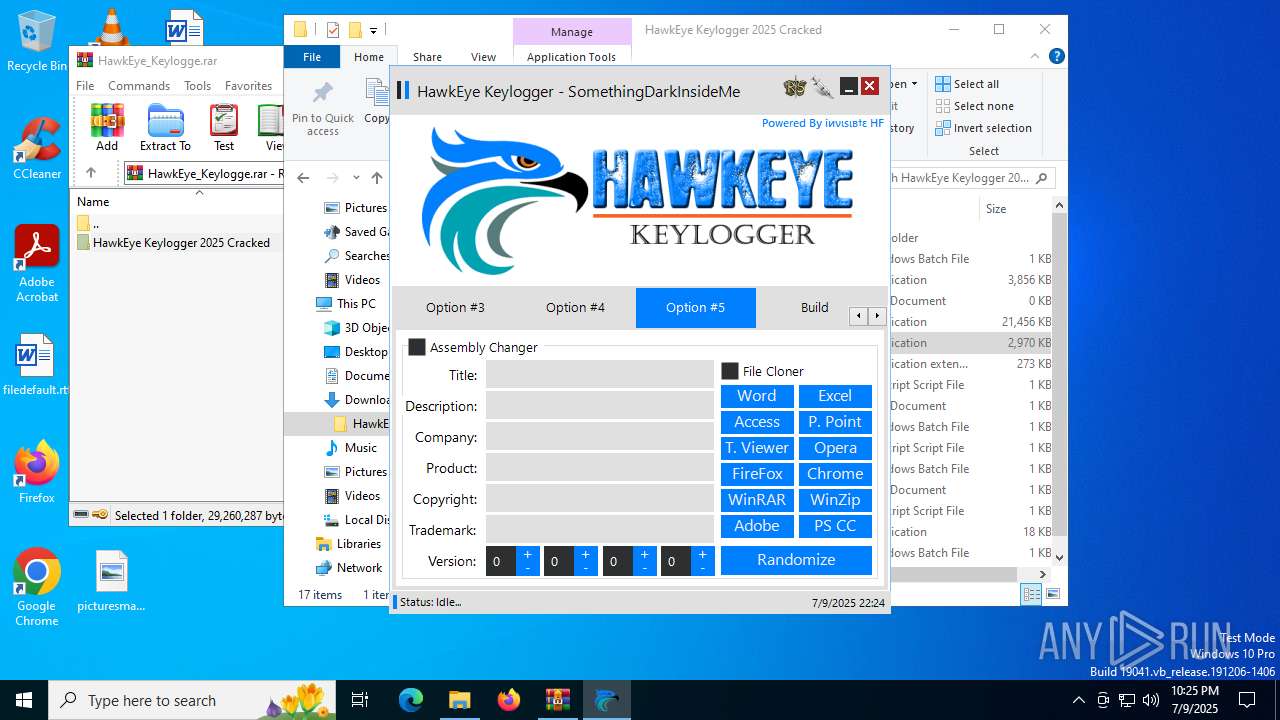Open File Explorer help icon
Image resolution: width=1280 pixels, height=720 pixels.
tap(1056, 57)
